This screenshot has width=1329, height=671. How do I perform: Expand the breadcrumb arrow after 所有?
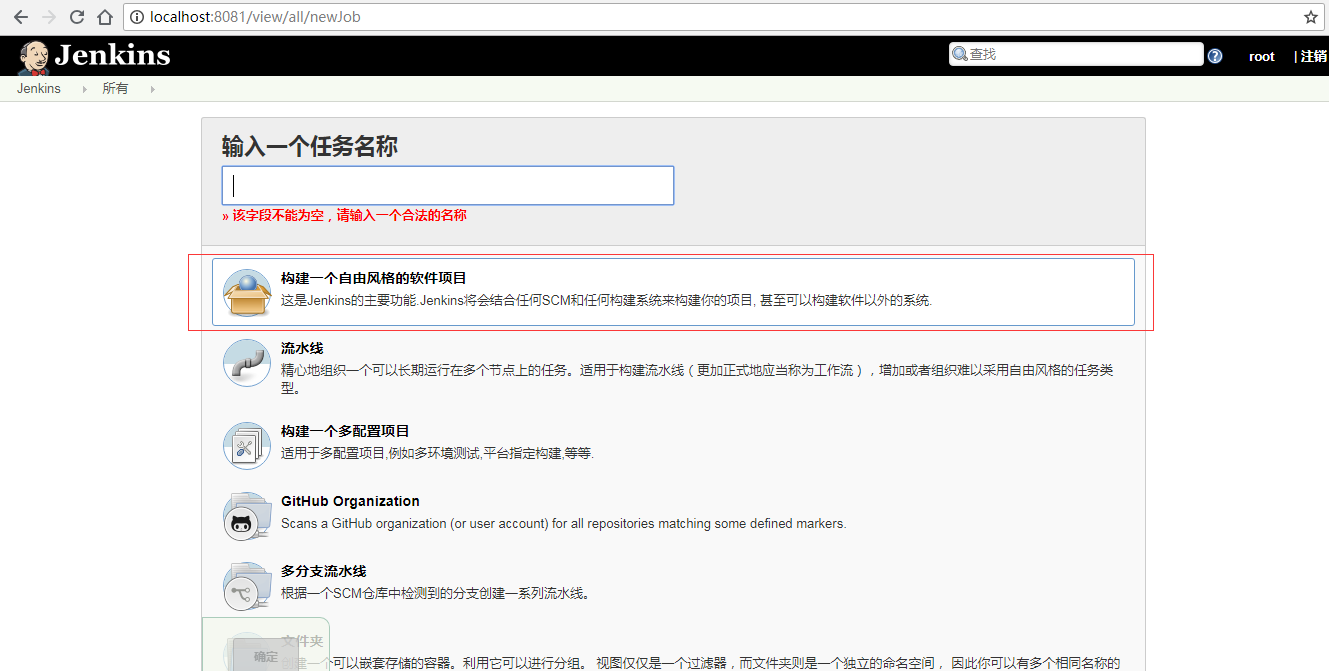point(151,88)
